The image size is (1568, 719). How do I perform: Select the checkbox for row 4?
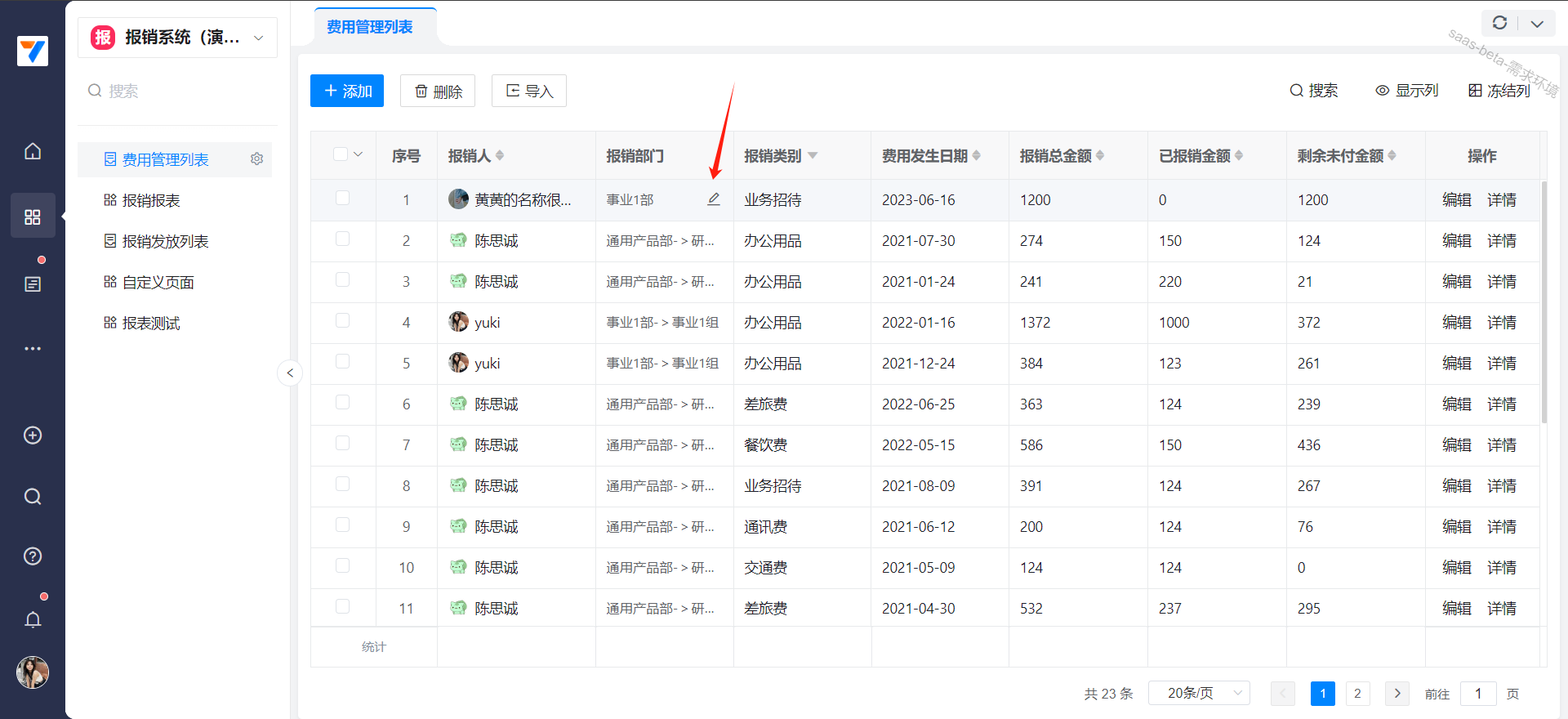342,321
